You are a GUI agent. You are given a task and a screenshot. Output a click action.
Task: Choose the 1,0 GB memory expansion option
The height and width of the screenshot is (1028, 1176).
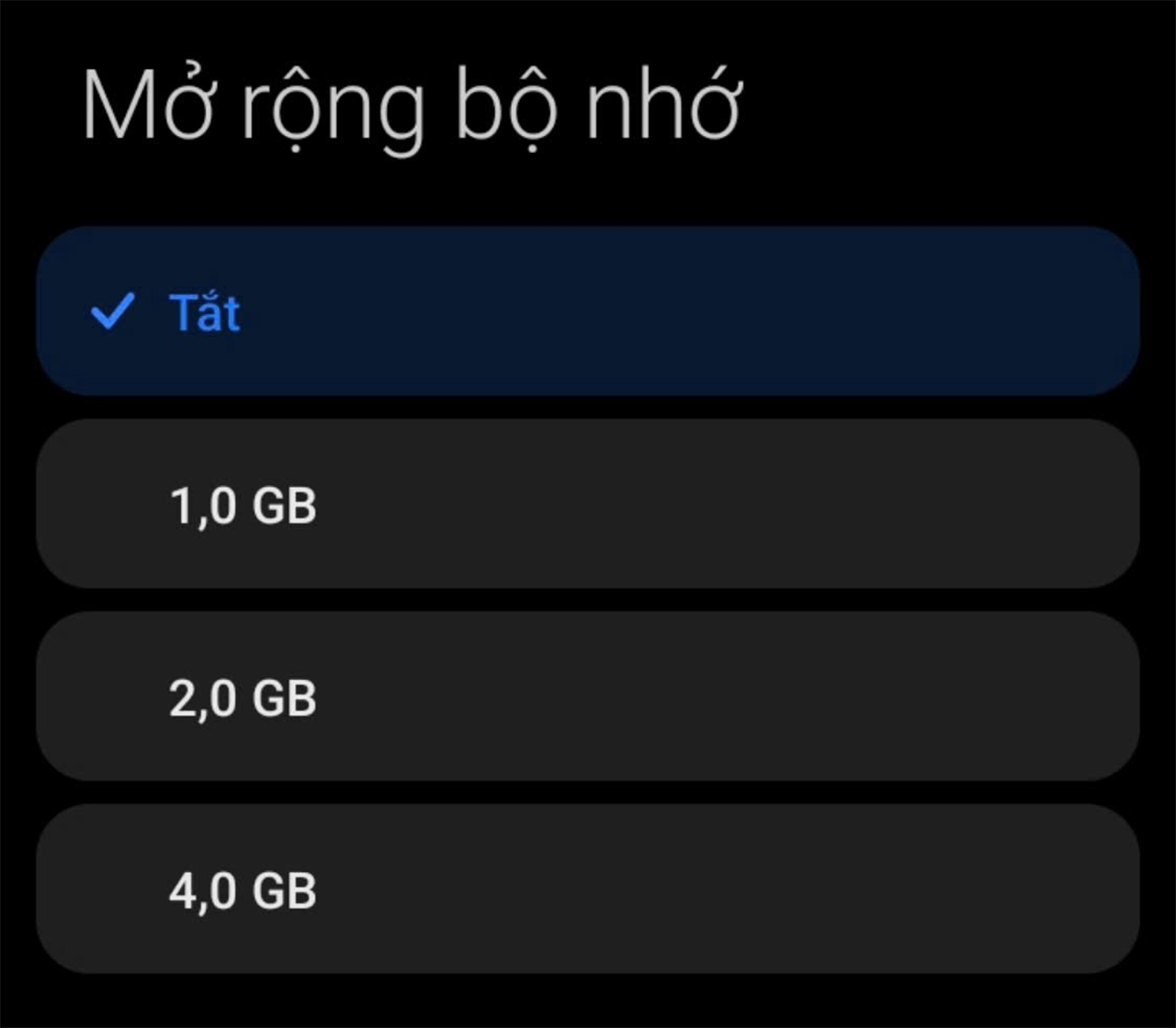pos(588,503)
